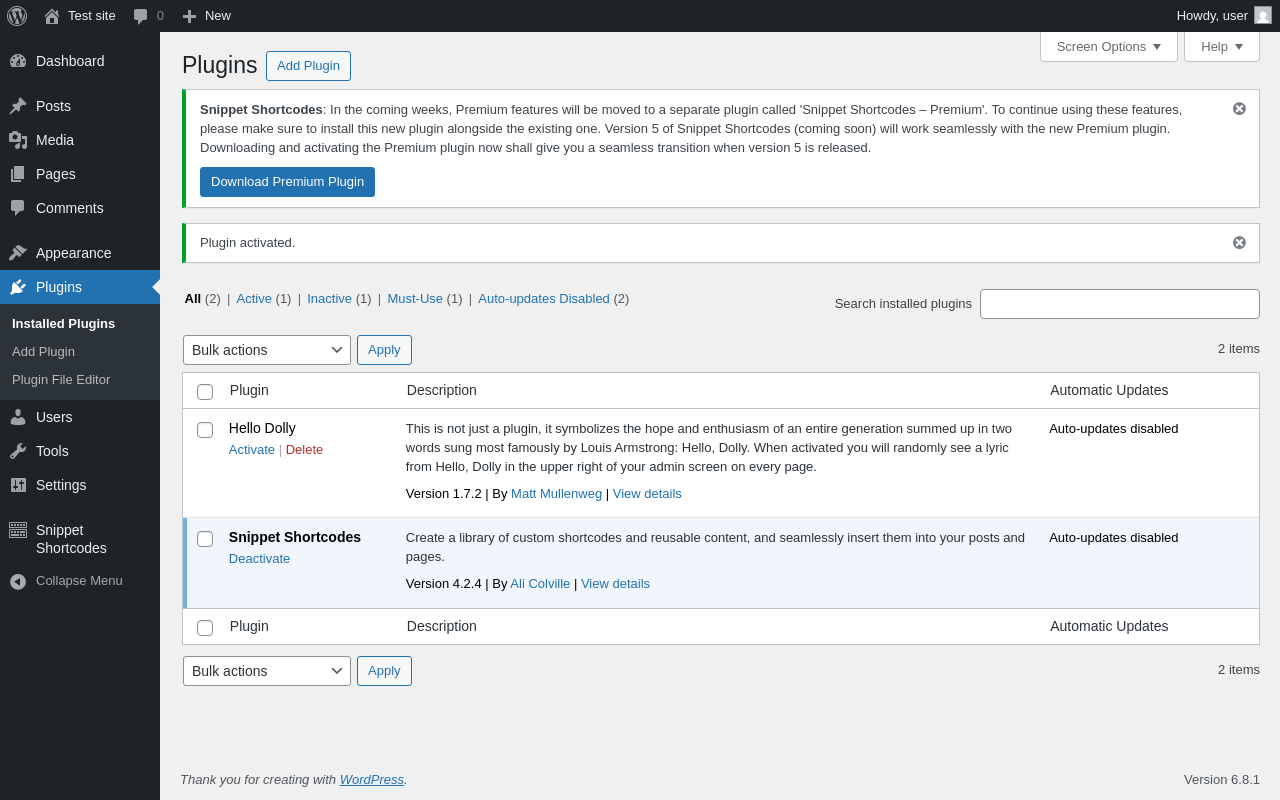
Task: Select the Posts pushpin icon
Action: [x=18, y=106]
